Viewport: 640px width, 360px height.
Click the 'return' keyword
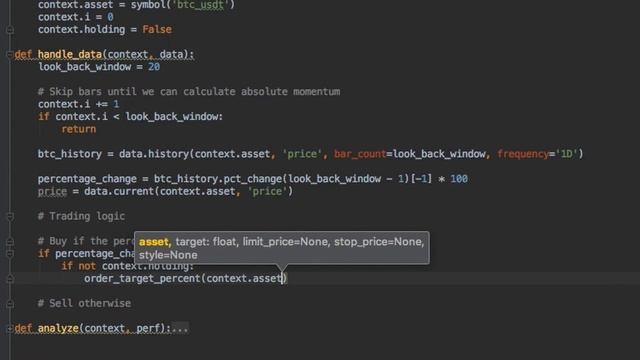point(79,129)
